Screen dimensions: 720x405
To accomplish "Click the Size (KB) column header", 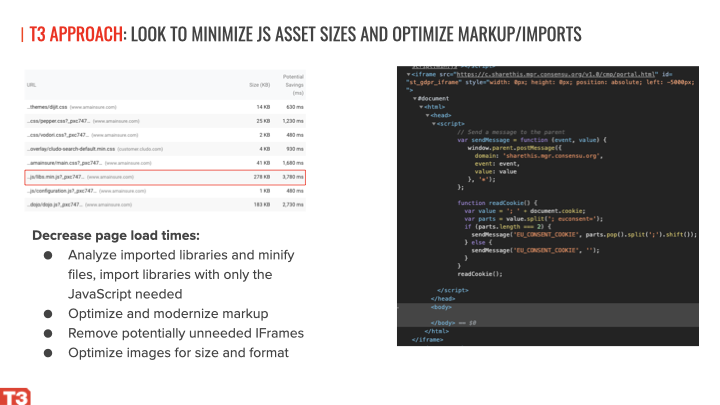I will 259,84.
